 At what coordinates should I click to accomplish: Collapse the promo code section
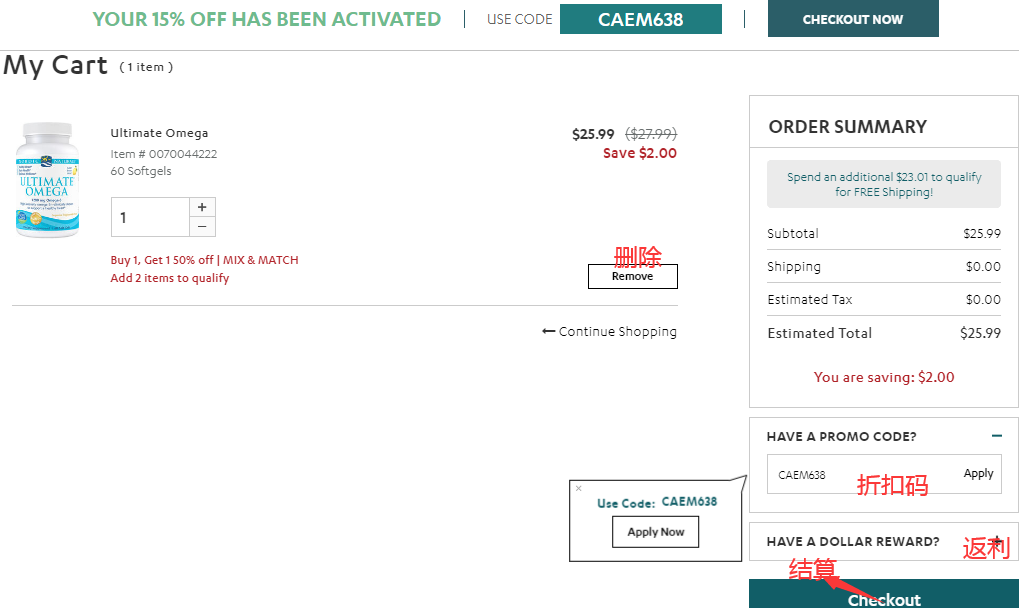coord(996,436)
